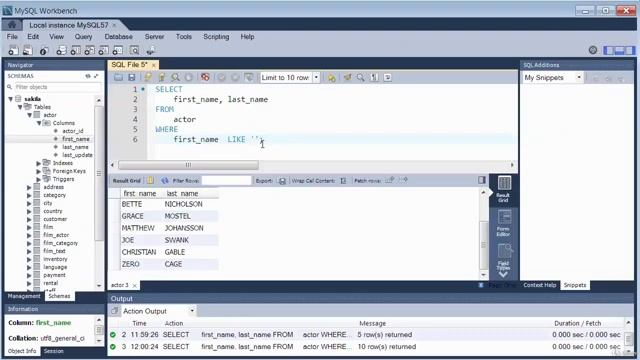Click the search table data icon
Image resolution: width=640 pixels, height=360 pixels.
[134, 51]
